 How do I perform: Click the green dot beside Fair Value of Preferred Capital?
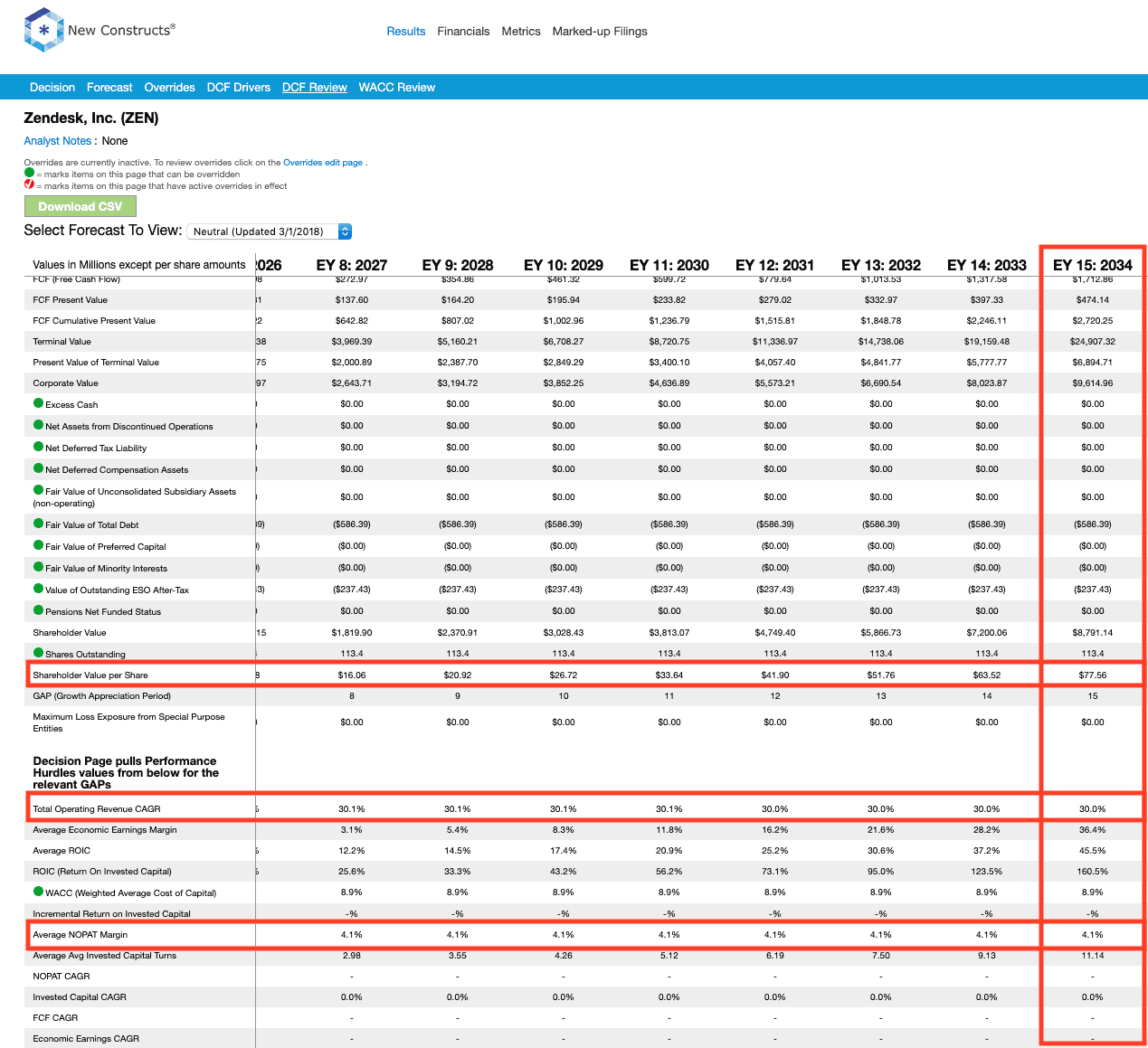point(38,545)
